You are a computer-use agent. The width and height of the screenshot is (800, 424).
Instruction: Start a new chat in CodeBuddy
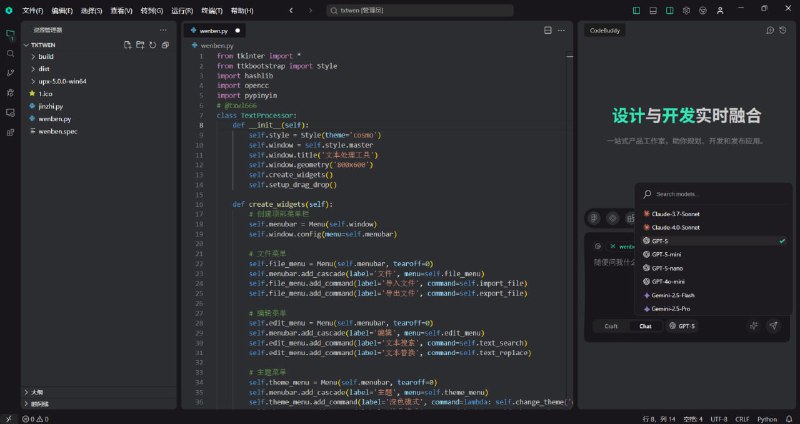(770, 31)
